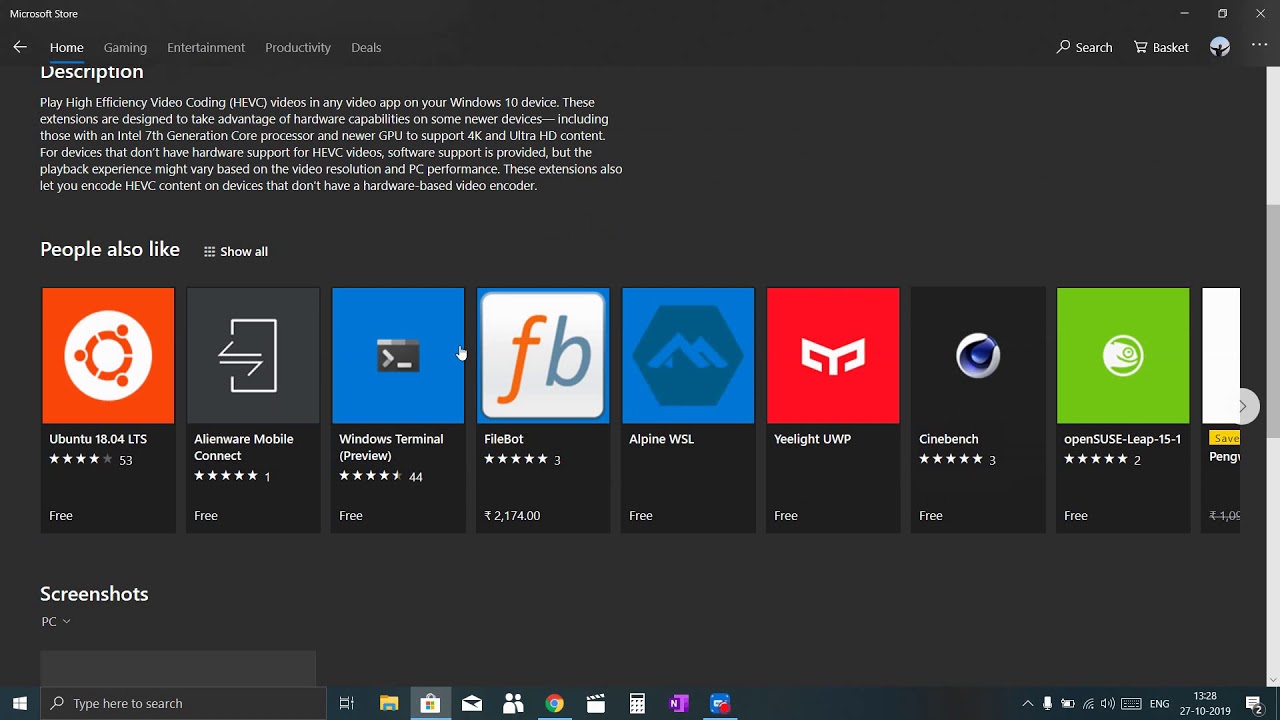The image size is (1280, 720).
Task: Click the touch keyboard tray icon
Action: click(x=1131, y=703)
